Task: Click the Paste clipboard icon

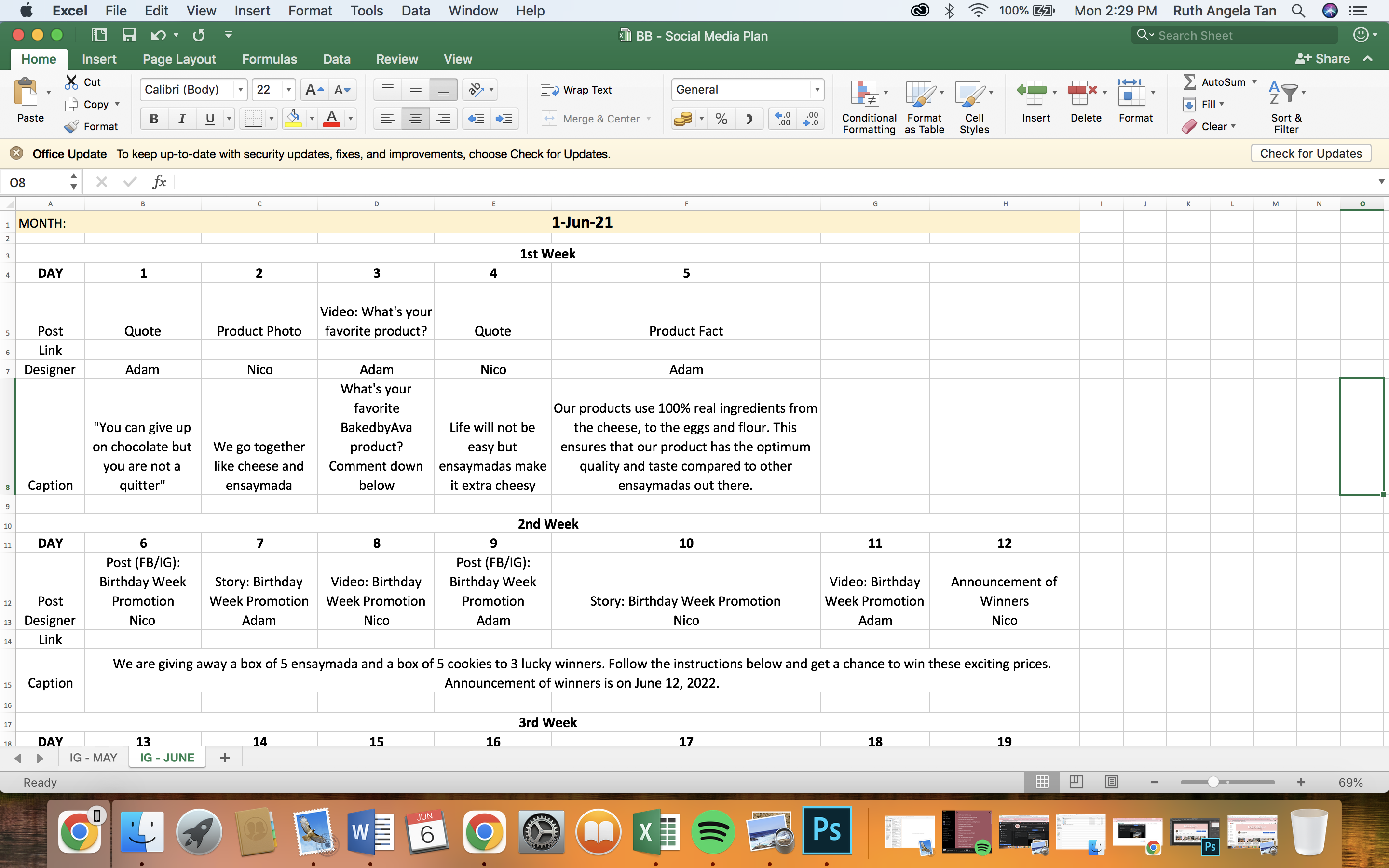Action: pyautogui.click(x=26, y=93)
